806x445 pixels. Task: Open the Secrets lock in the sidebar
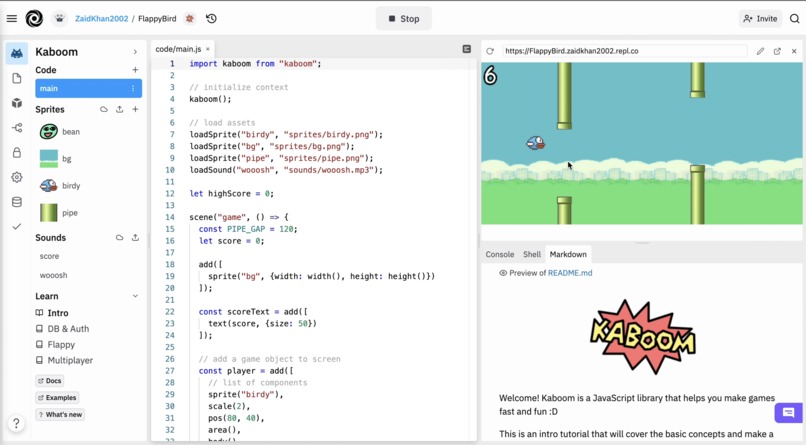pos(16,153)
